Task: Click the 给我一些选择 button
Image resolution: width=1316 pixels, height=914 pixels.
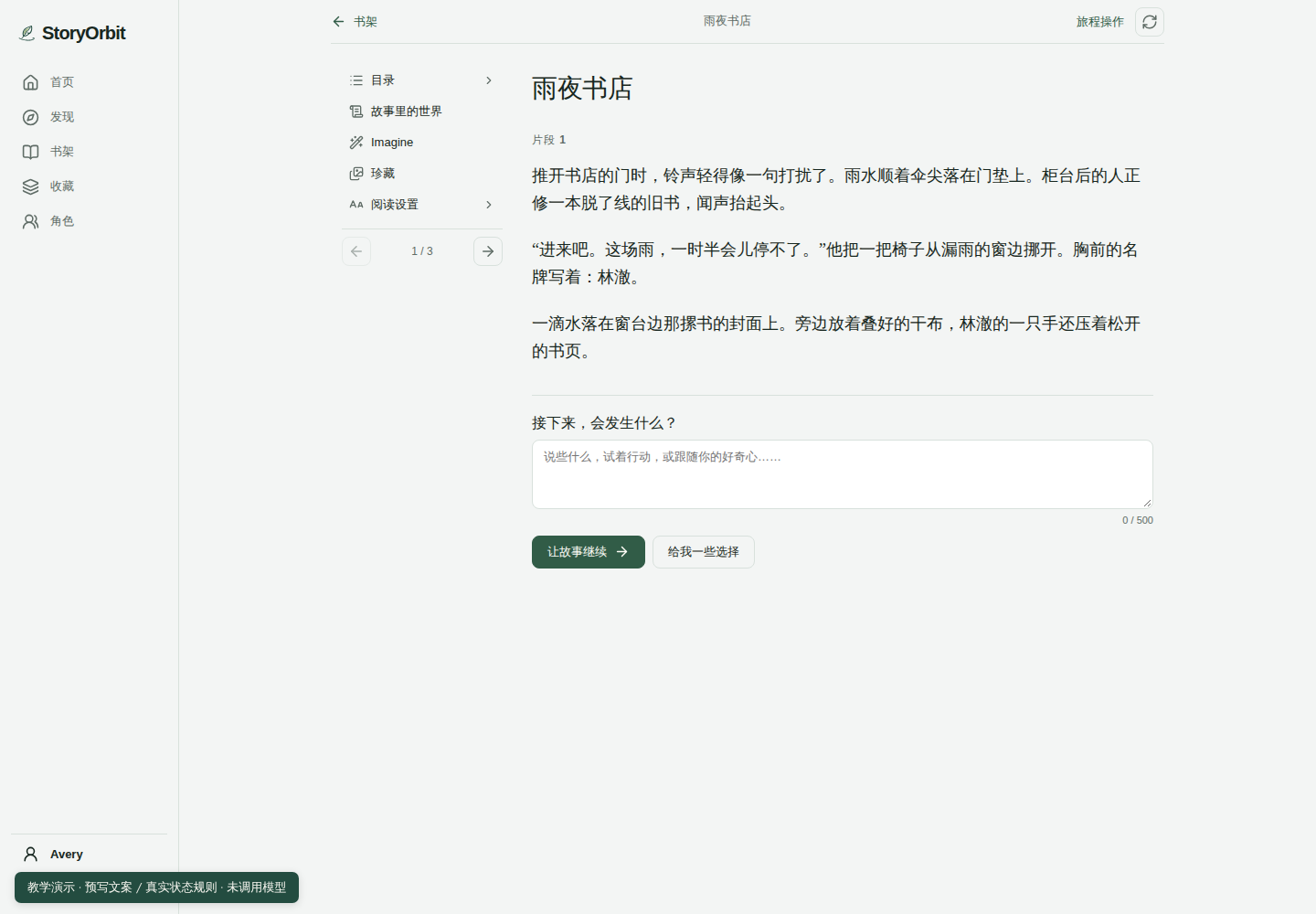Action: pos(704,552)
